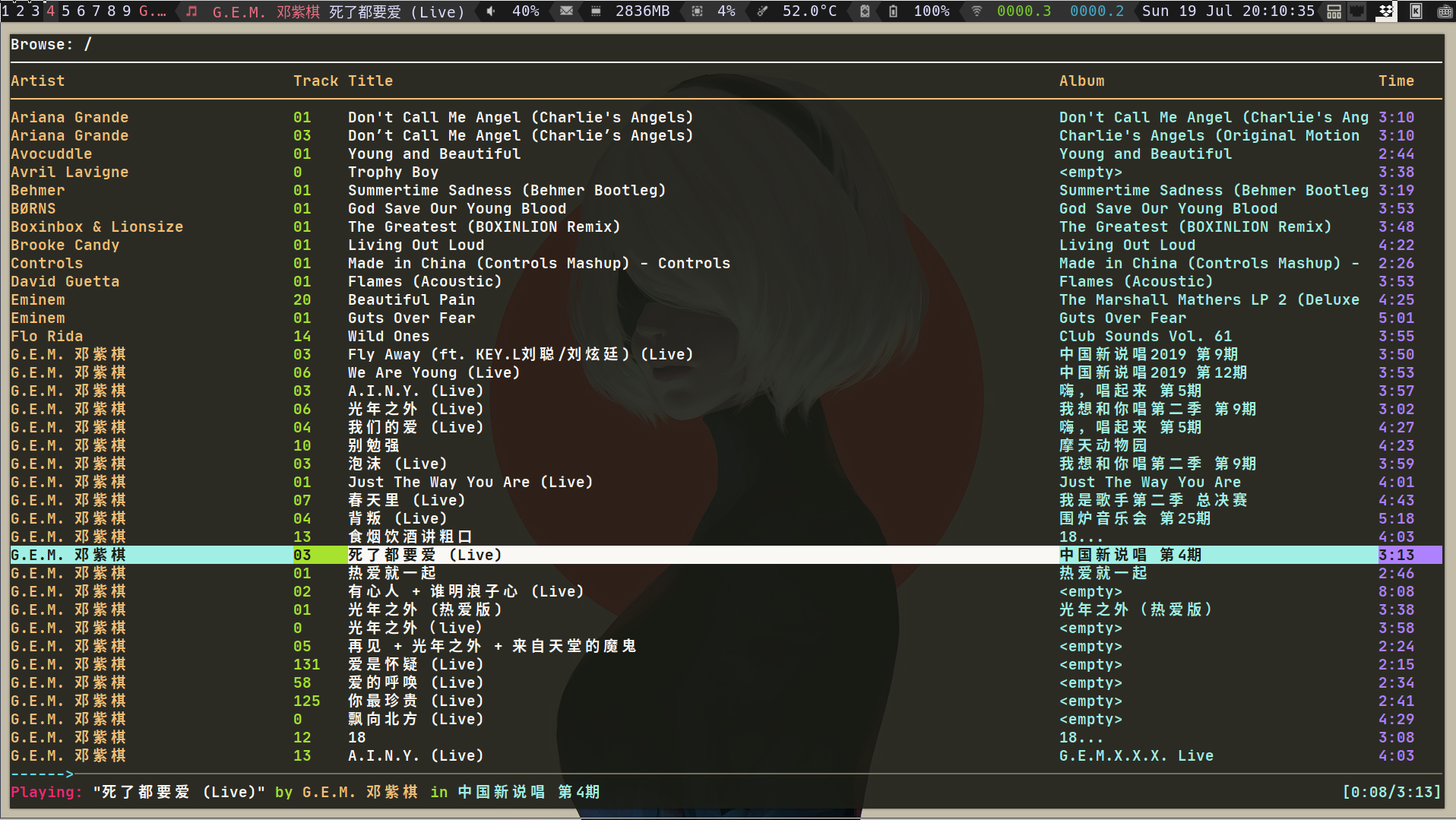Click the playback progress arrow line
This screenshot has height=820, width=1456.
[42, 774]
